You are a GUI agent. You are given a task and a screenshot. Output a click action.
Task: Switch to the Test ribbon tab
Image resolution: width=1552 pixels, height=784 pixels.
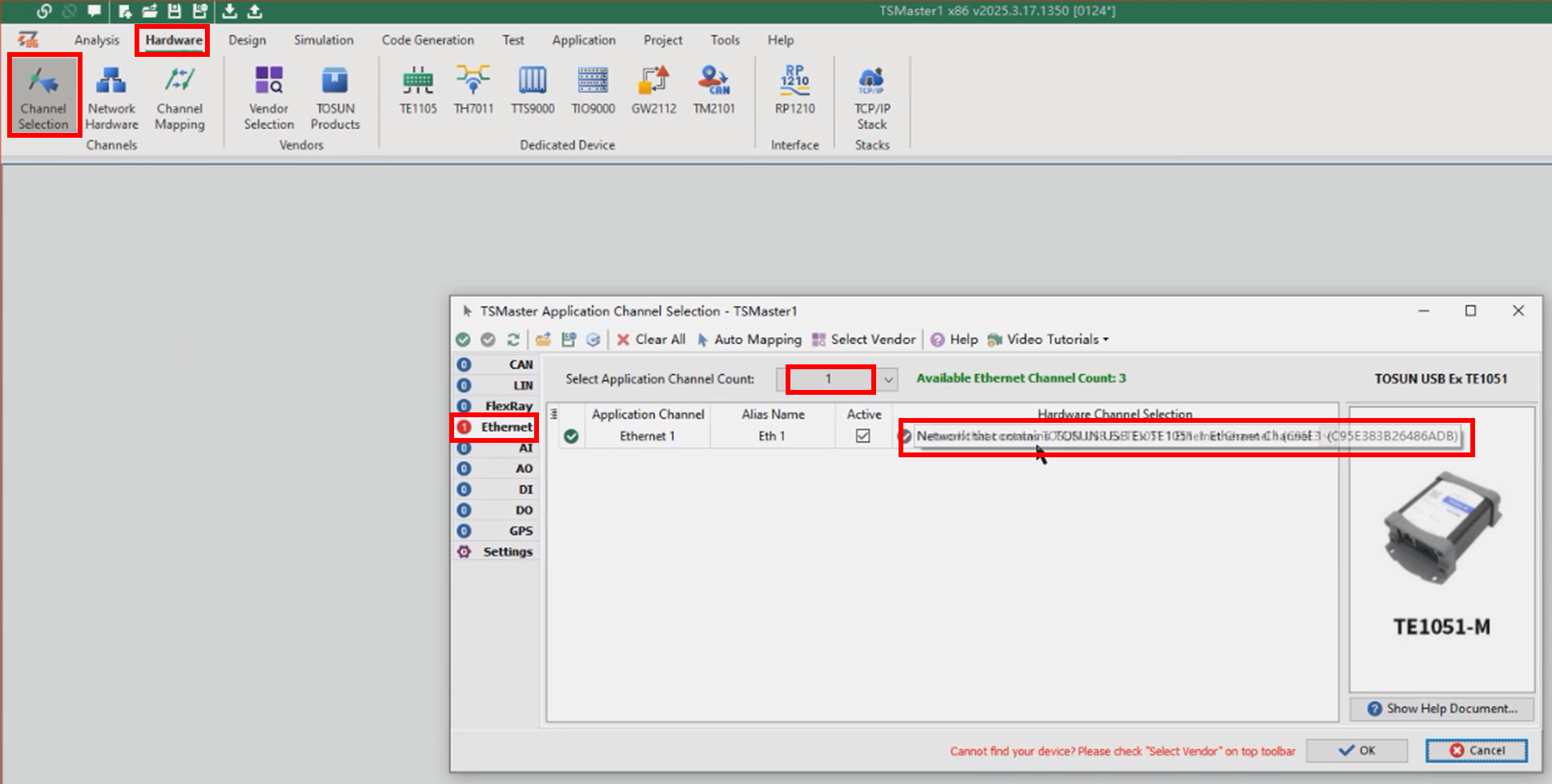pyautogui.click(x=513, y=40)
